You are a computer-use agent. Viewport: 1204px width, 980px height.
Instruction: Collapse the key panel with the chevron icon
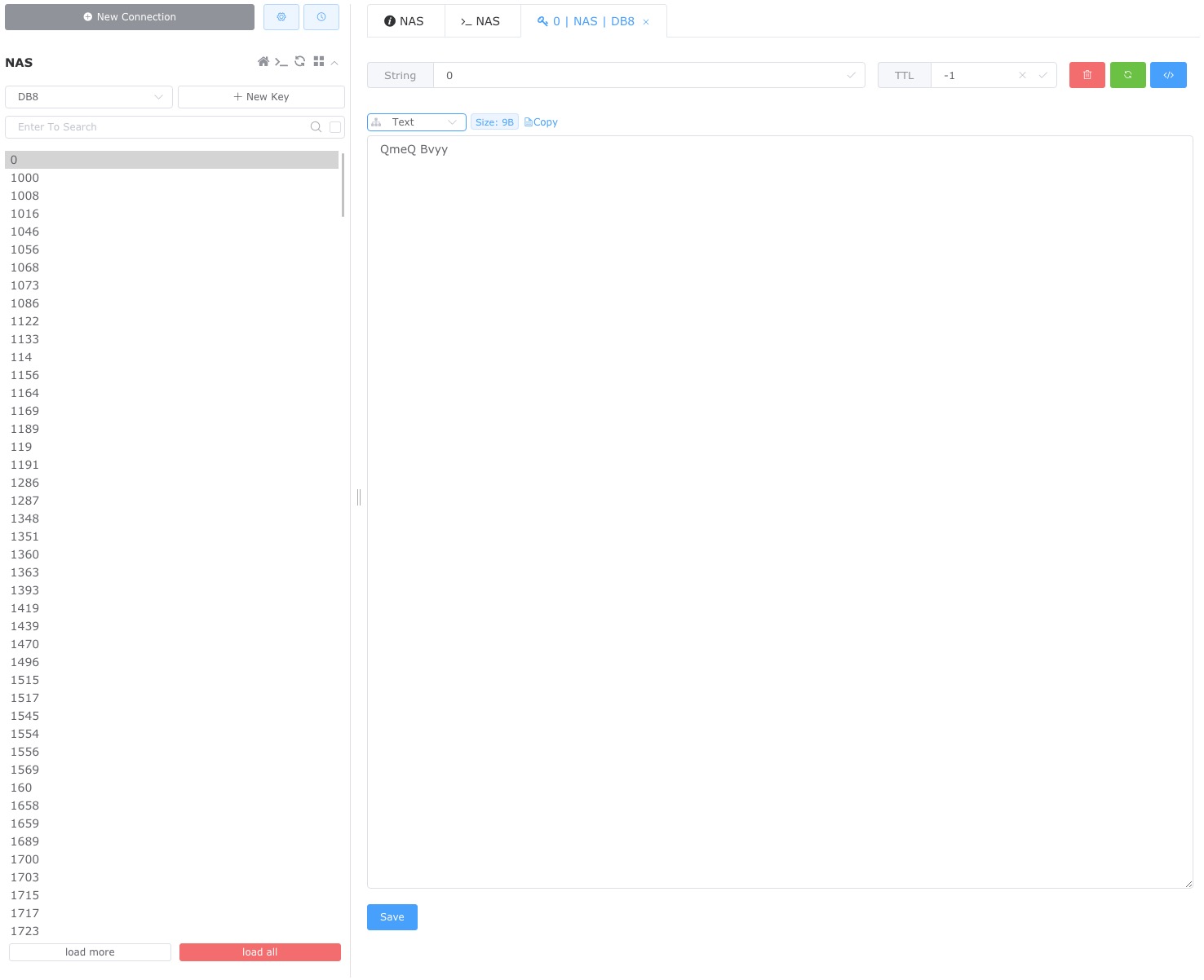(x=334, y=62)
